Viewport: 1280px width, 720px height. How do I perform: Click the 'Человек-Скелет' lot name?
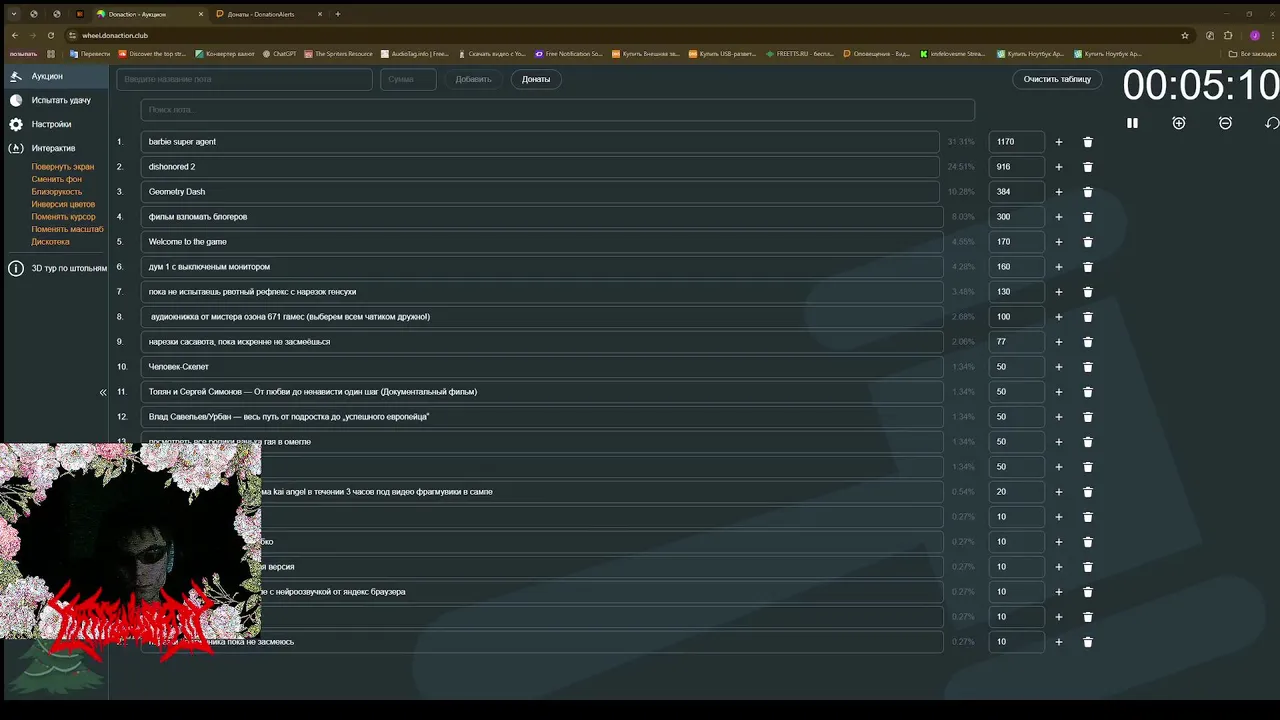click(x=542, y=367)
